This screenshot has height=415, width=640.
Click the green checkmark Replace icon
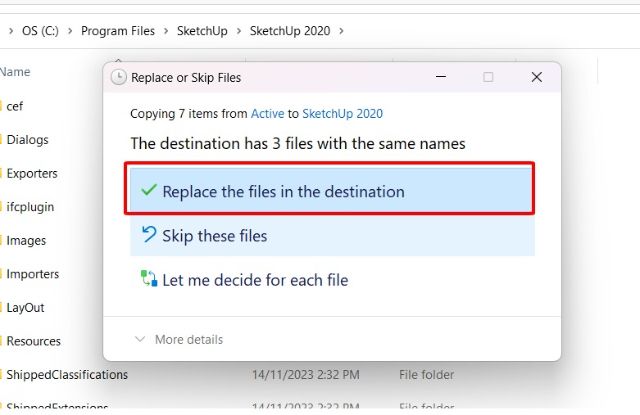(149, 190)
